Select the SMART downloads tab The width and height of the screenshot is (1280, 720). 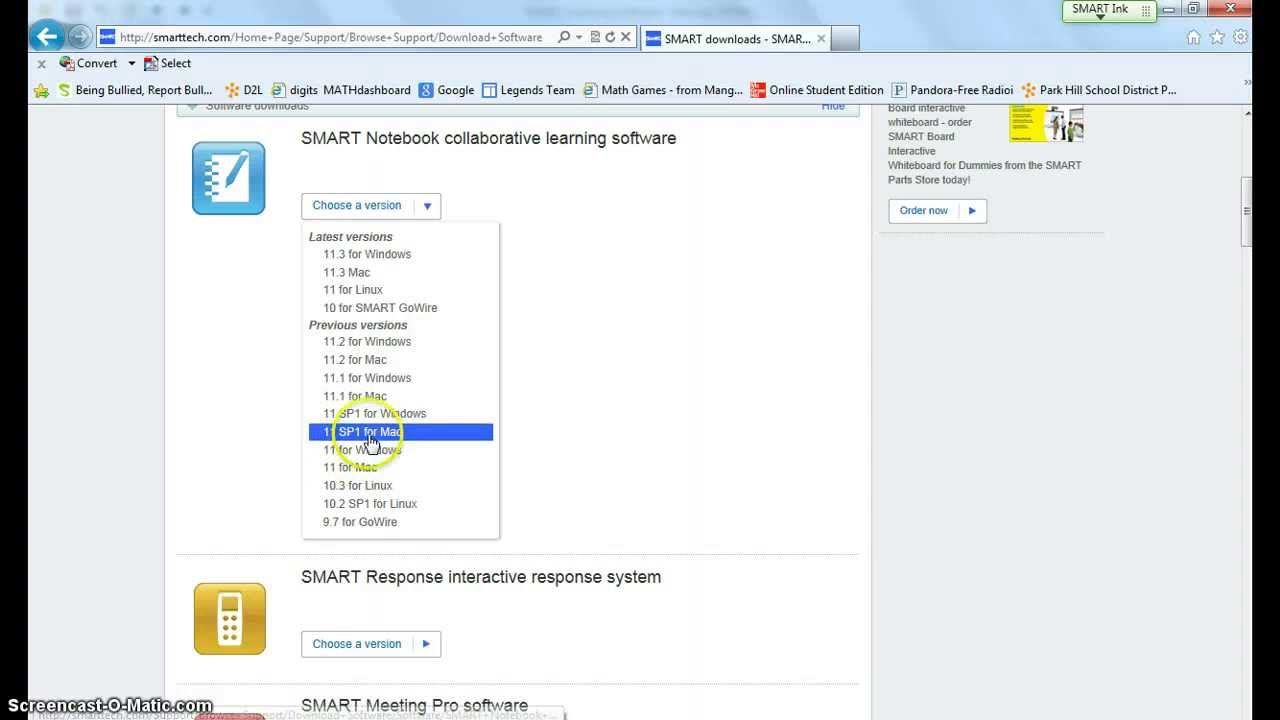coord(735,39)
